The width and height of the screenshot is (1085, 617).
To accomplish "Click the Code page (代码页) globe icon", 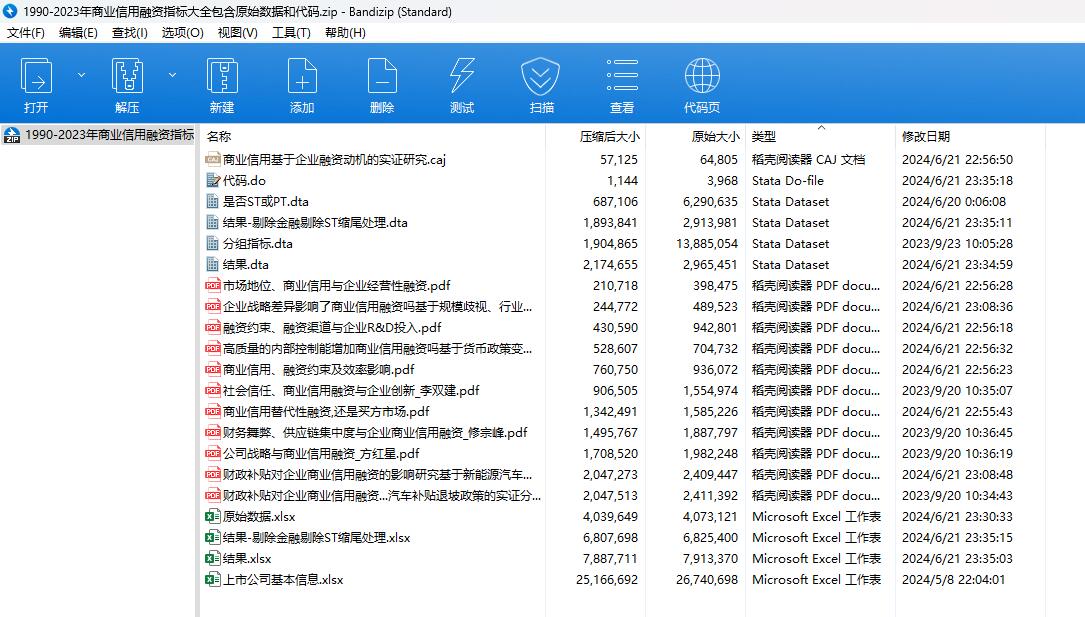I will 702,76.
